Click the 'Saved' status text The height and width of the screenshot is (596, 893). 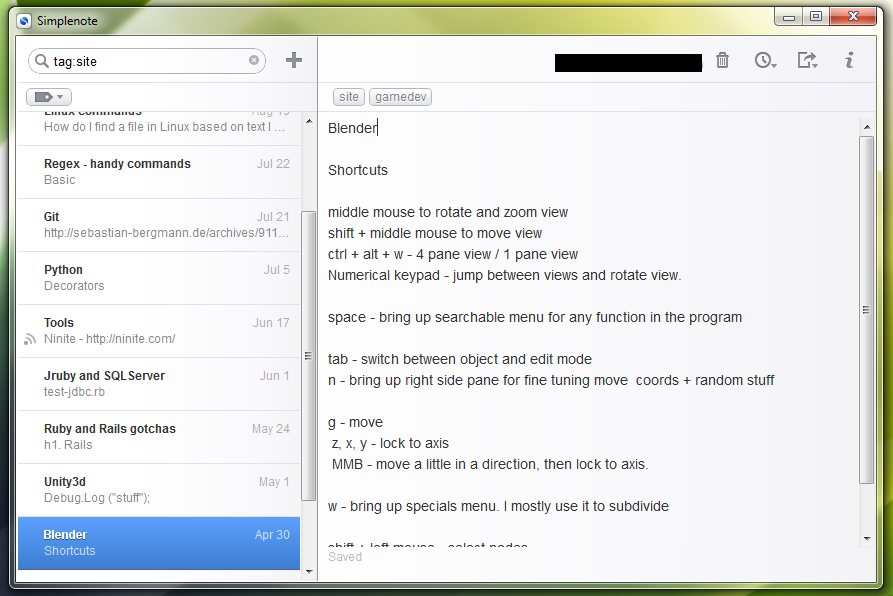point(345,557)
